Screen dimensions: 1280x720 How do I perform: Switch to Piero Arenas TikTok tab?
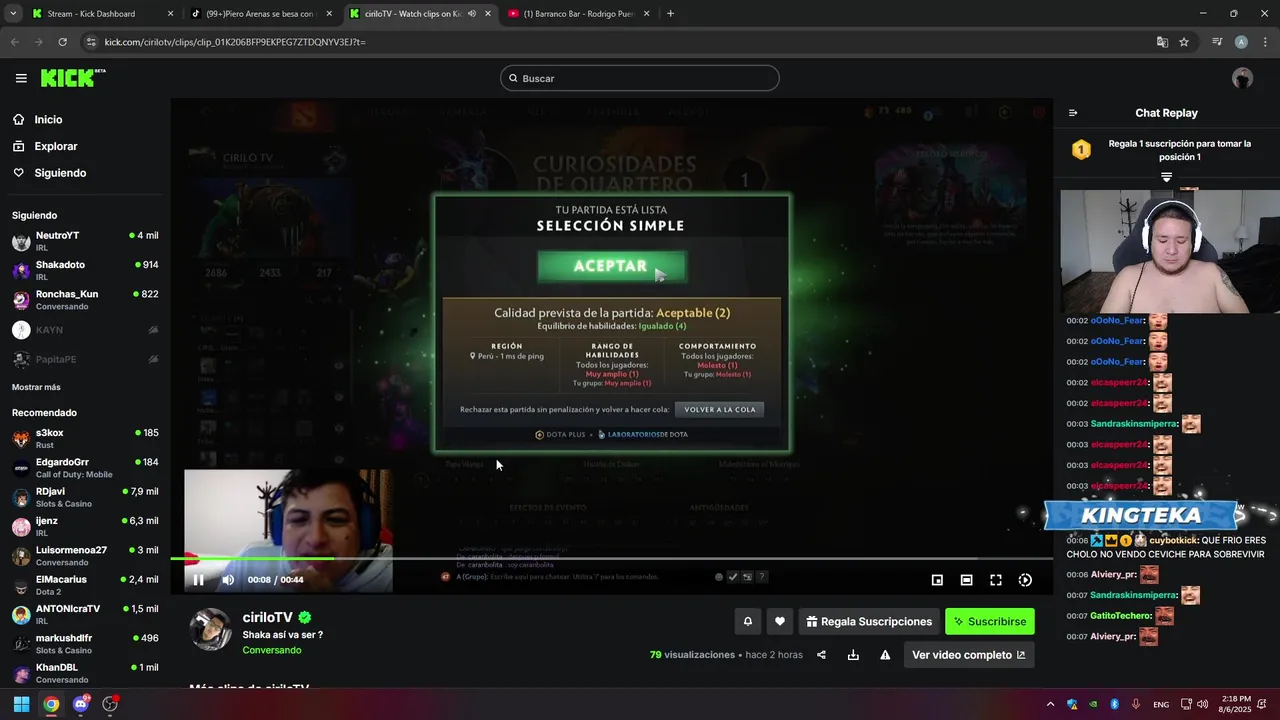(260, 14)
